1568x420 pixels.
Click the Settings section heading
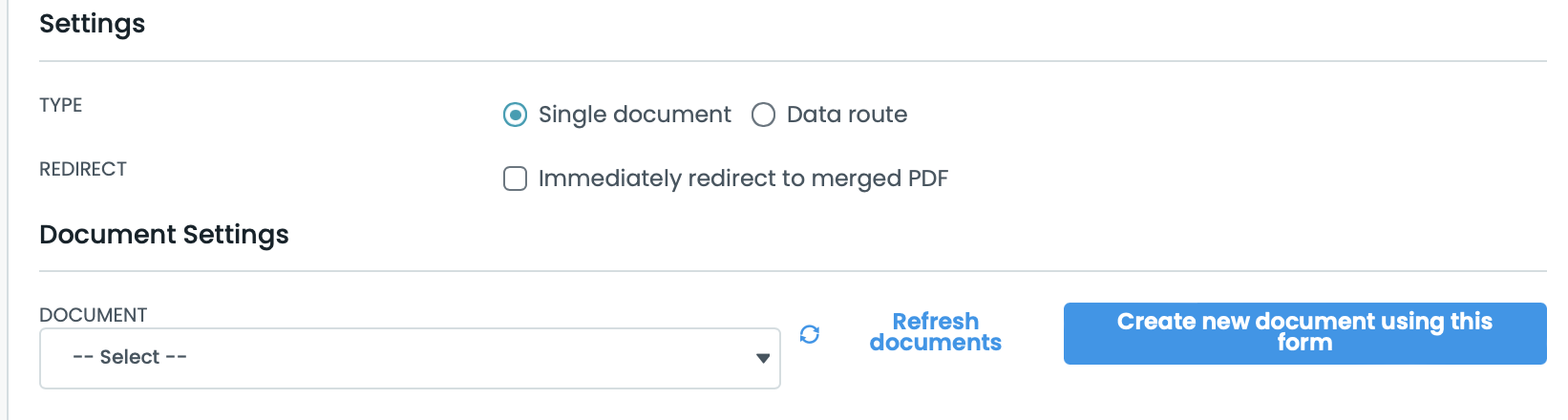(x=93, y=24)
